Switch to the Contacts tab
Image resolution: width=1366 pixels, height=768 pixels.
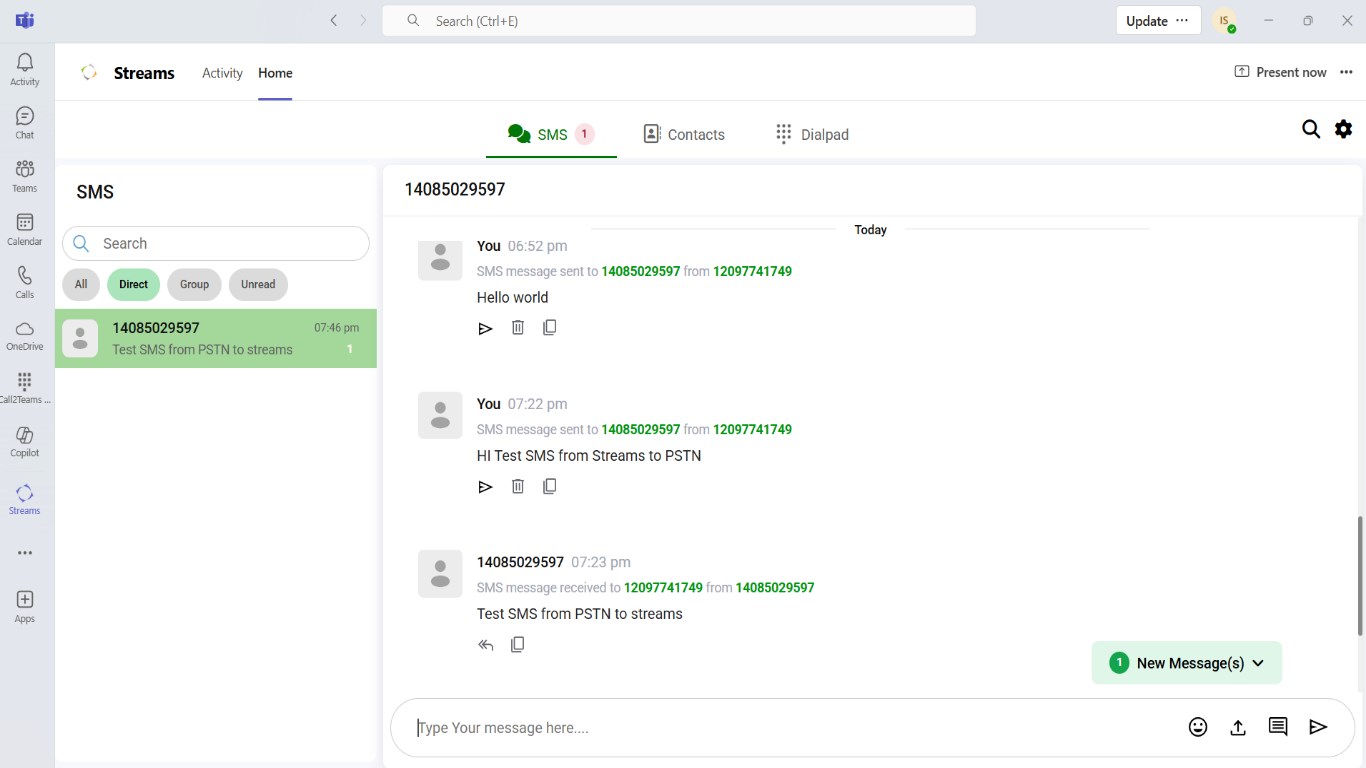[x=684, y=134]
